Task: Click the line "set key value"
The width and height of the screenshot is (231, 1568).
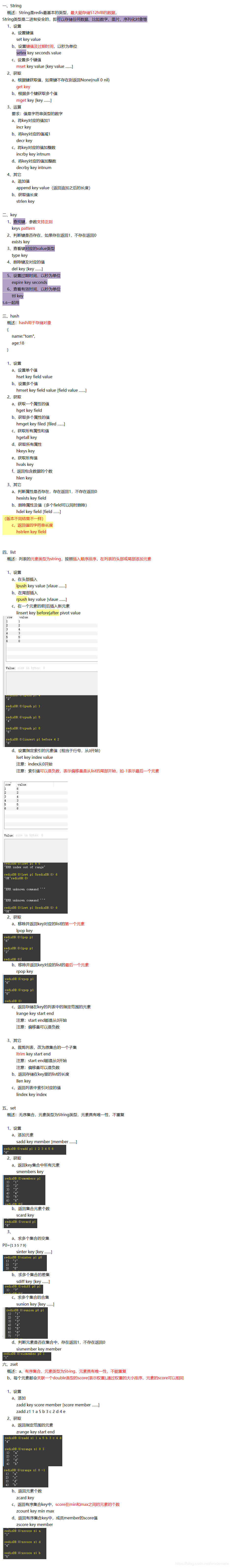Action: (x=29, y=40)
